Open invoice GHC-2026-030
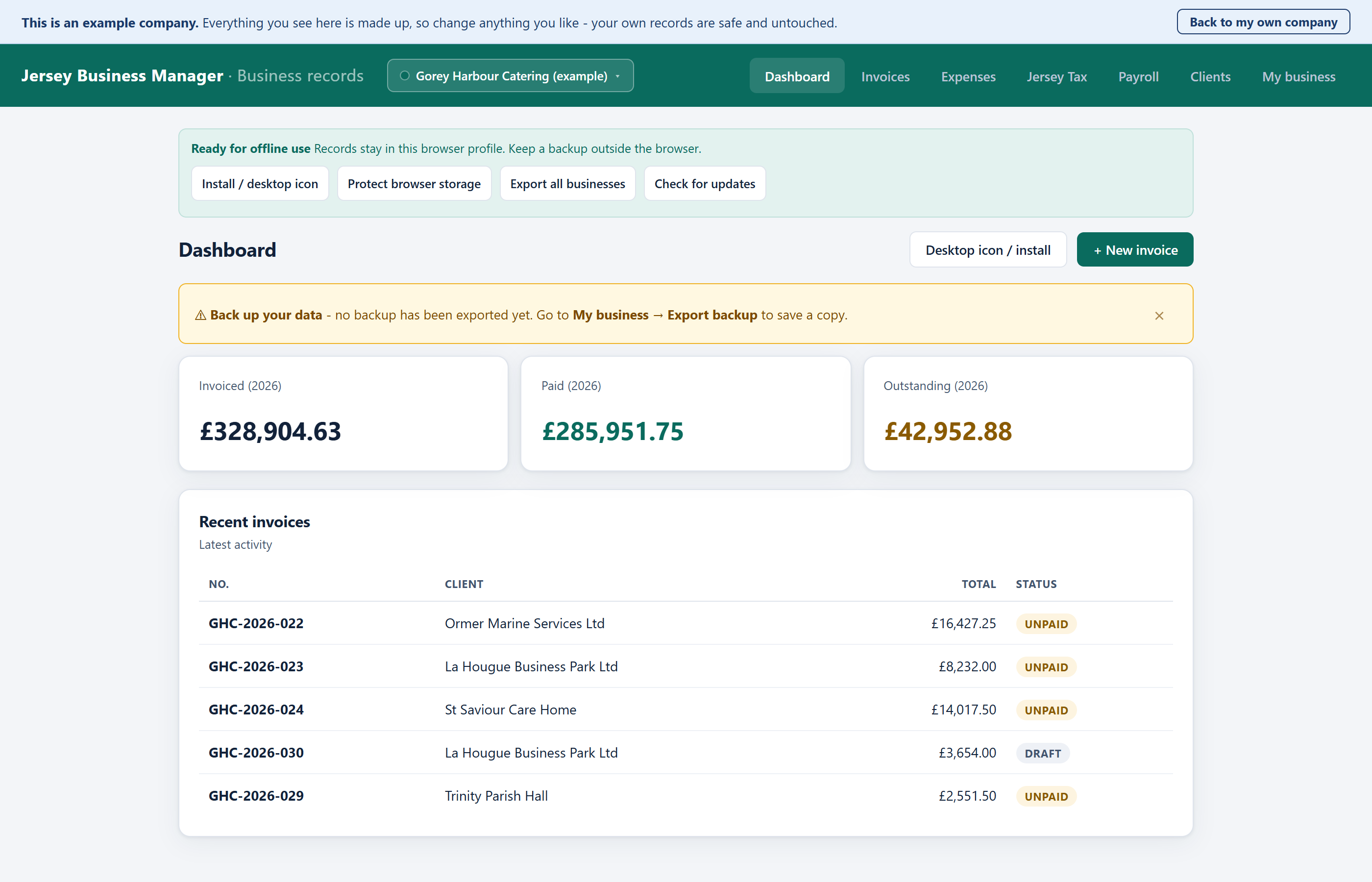The image size is (1372, 882). point(256,753)
